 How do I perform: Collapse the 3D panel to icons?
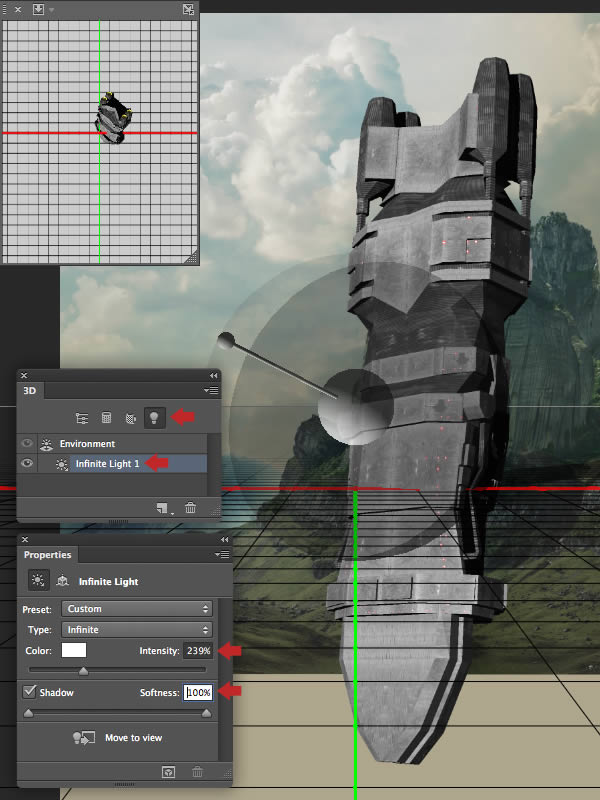pos(213,376)
